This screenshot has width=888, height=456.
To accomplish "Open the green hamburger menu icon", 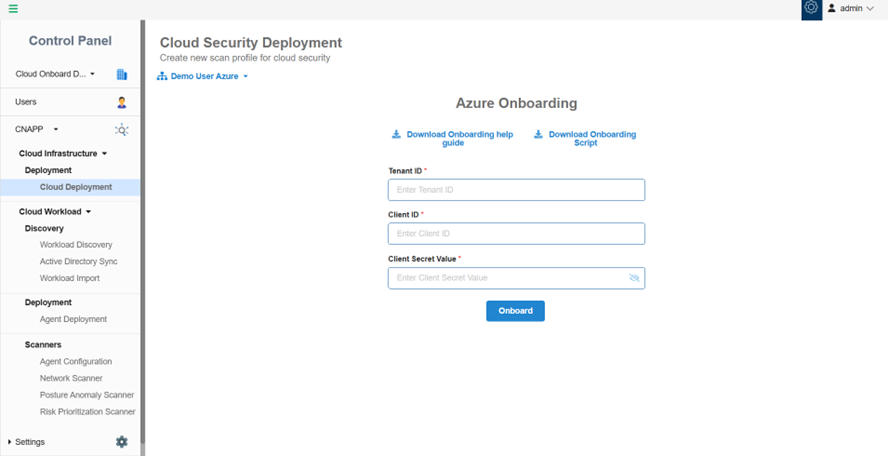I will [13, 8].
